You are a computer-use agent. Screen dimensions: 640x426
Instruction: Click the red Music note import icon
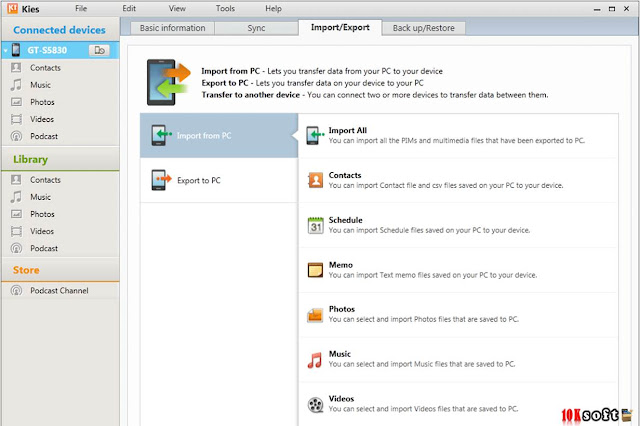pos(315,360)
